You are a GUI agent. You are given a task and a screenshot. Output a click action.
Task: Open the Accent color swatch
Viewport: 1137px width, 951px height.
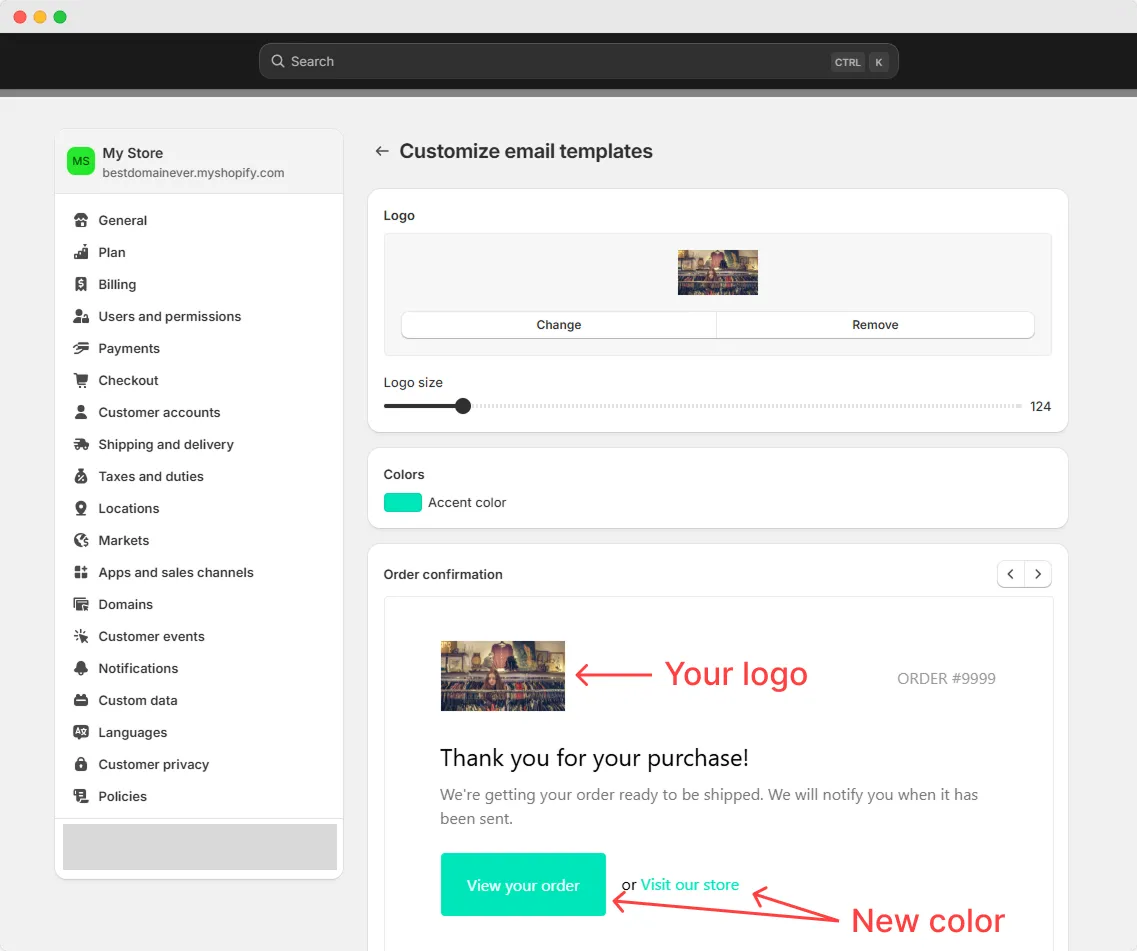point(402,502)
